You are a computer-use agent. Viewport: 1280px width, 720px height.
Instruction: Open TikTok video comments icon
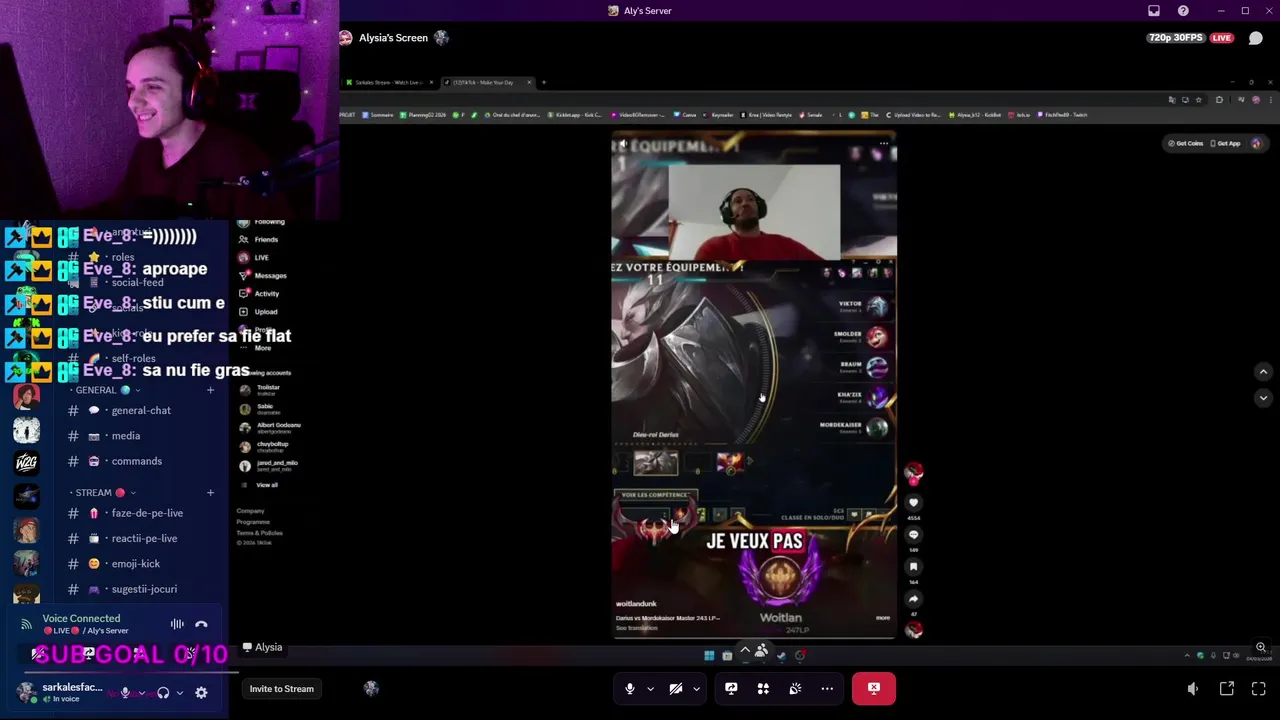coord(913,535)
